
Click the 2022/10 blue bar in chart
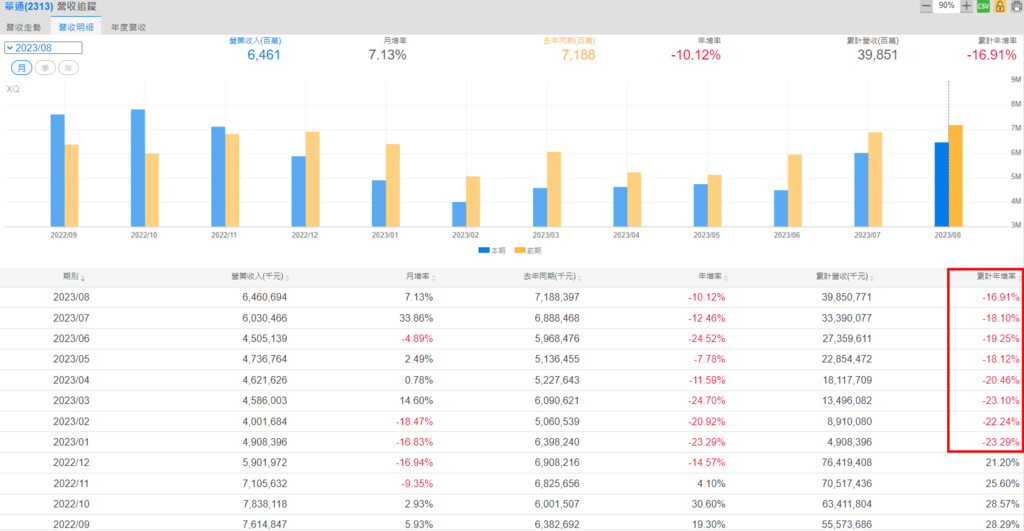pos(138,168)
